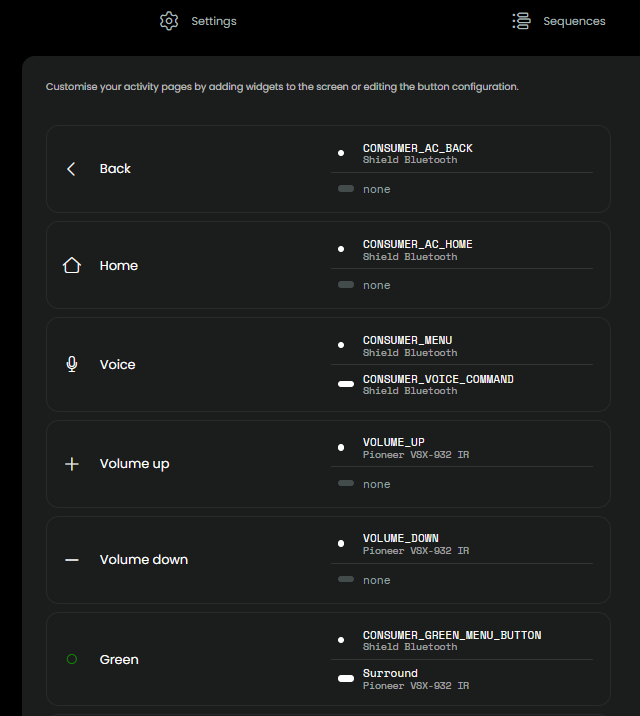Set the Home button long-press none entry

click(462, 285)
